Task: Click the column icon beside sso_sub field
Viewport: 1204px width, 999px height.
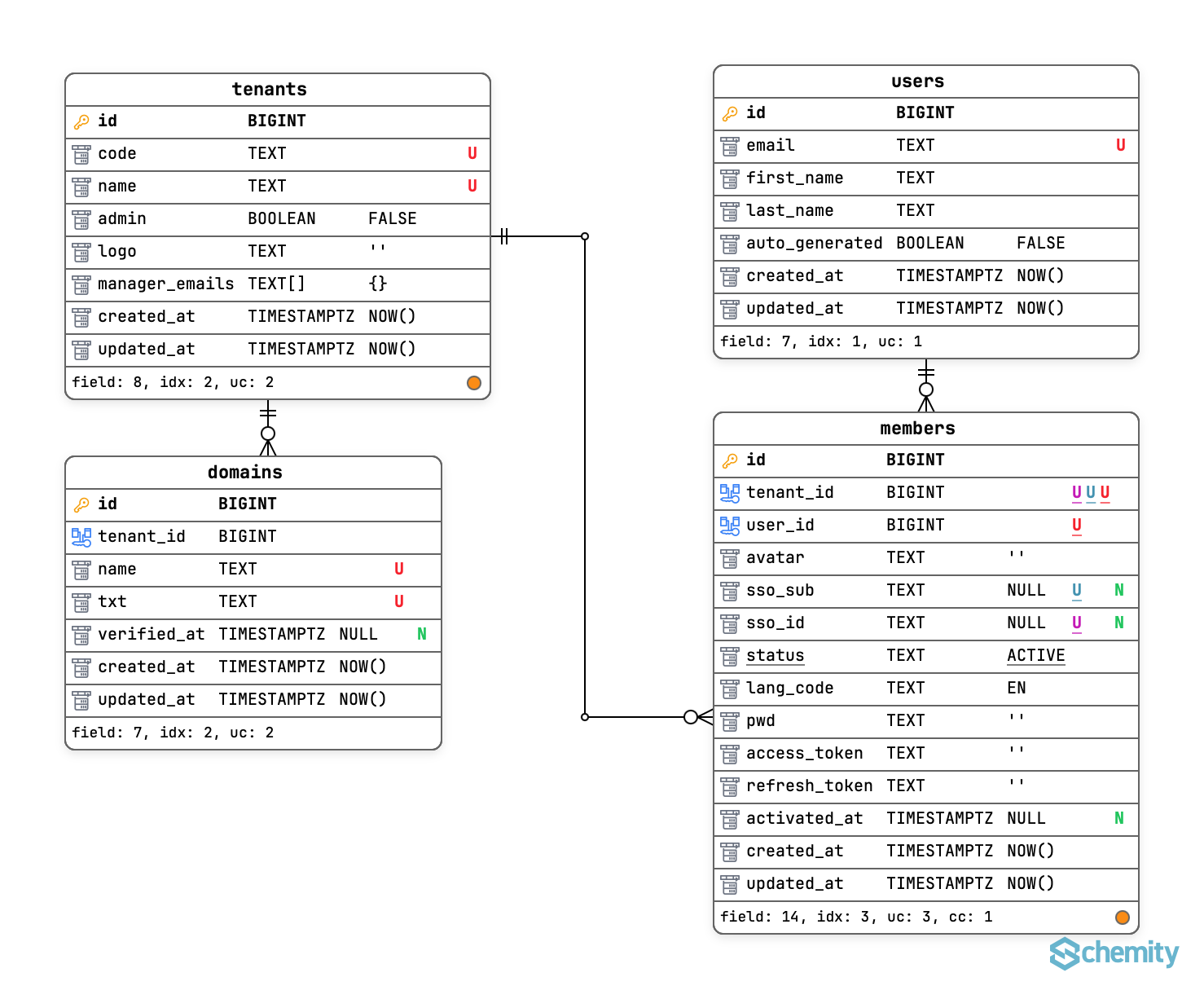Action: [x=730, y=591]
